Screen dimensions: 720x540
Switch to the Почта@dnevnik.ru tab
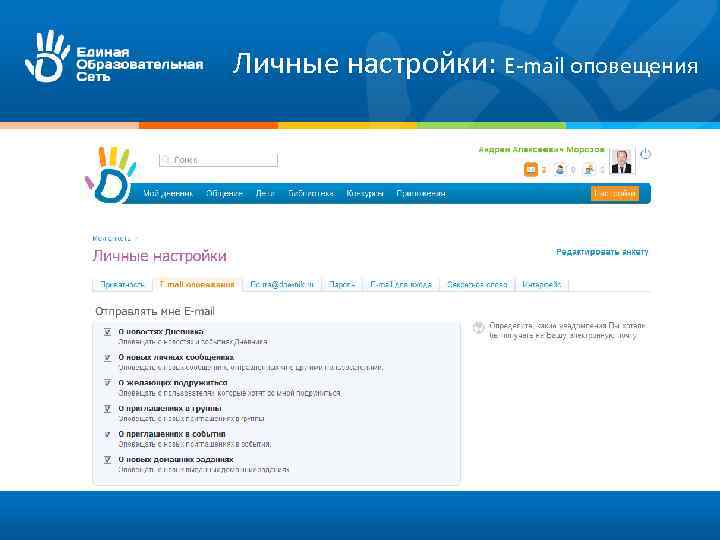click(x=282, y=285)
